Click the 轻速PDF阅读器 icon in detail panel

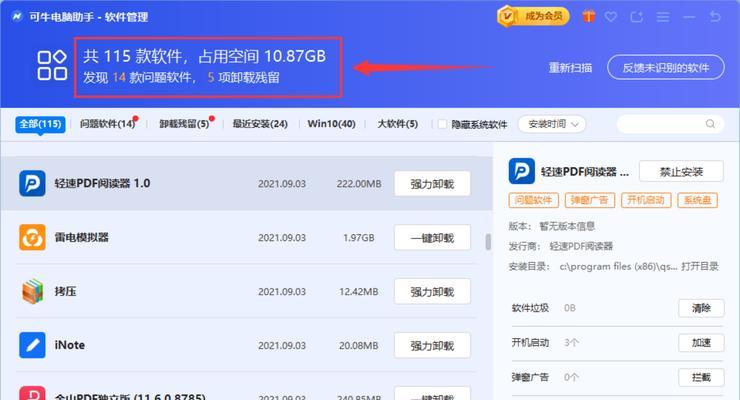(521, 171)
